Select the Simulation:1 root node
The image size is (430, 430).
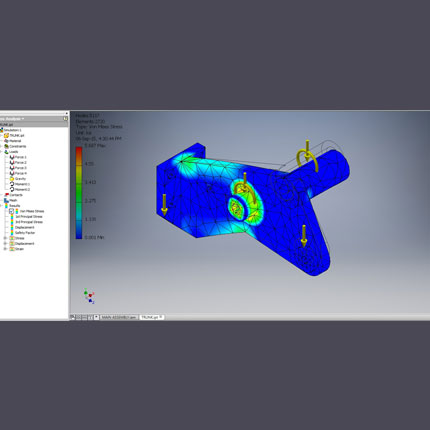coord(12,130)
